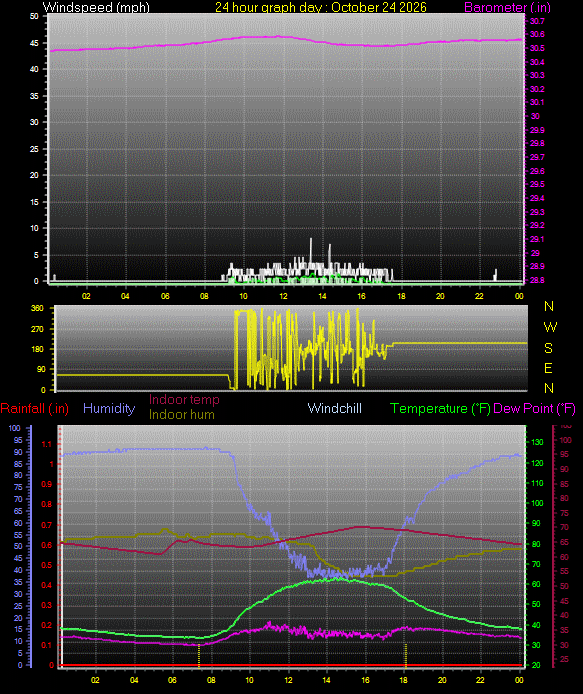583x694 pixels.
Task: Click the sunrise dotted marker near 07 hours
Action: [199, 655]
